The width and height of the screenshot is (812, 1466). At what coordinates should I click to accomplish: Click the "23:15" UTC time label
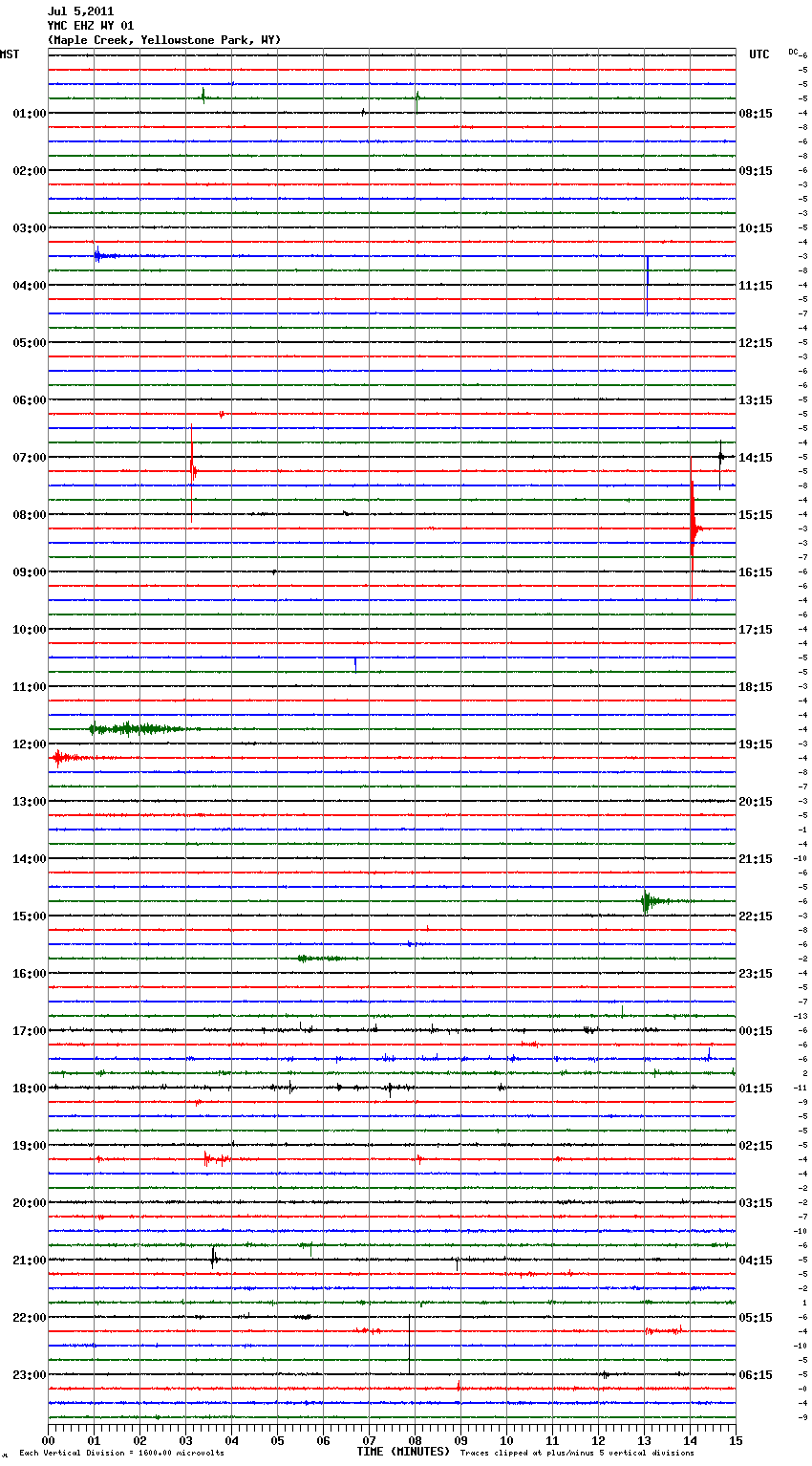point(756,974)
